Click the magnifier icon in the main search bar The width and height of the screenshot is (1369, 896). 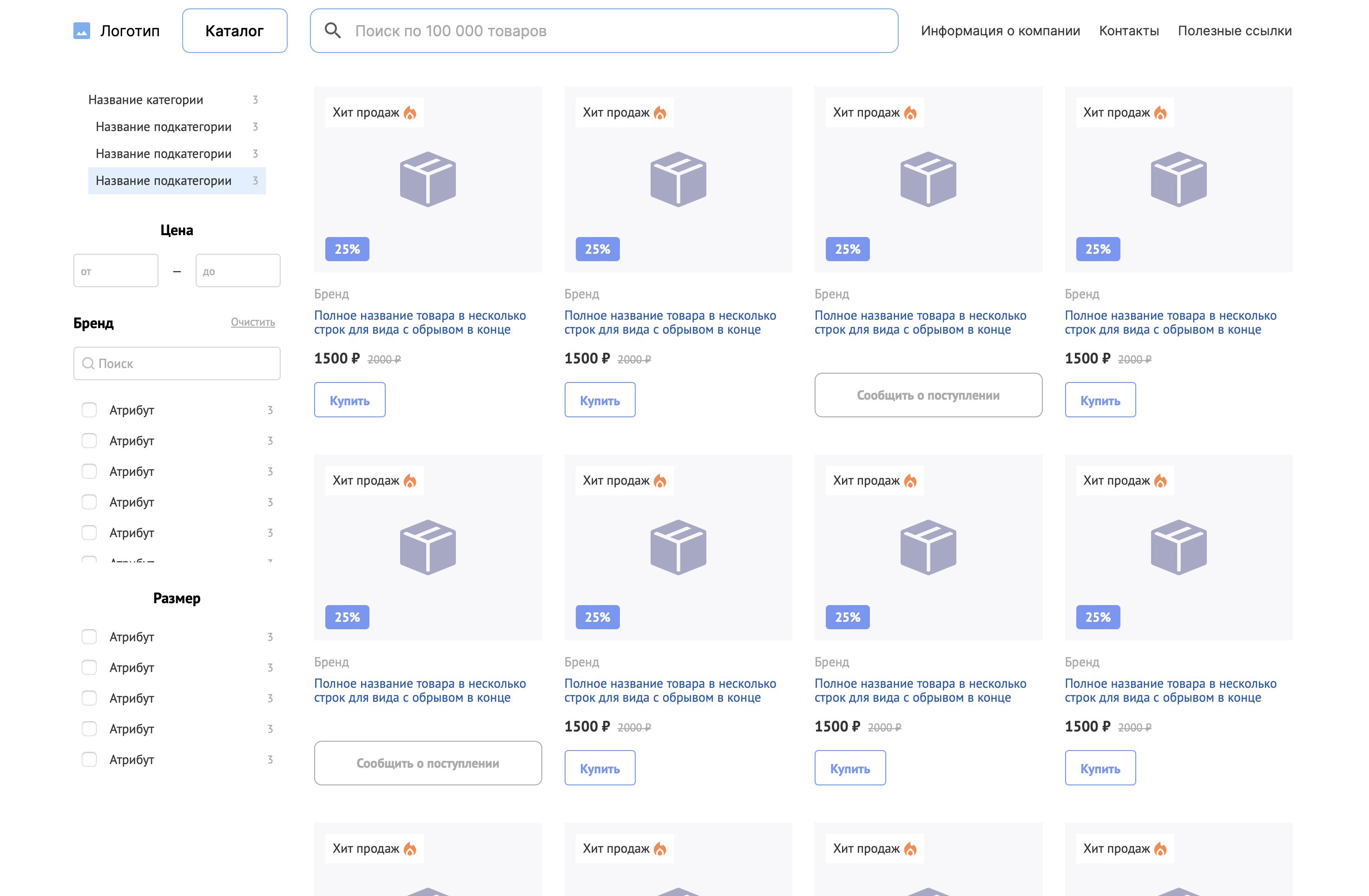click(333, 31)
